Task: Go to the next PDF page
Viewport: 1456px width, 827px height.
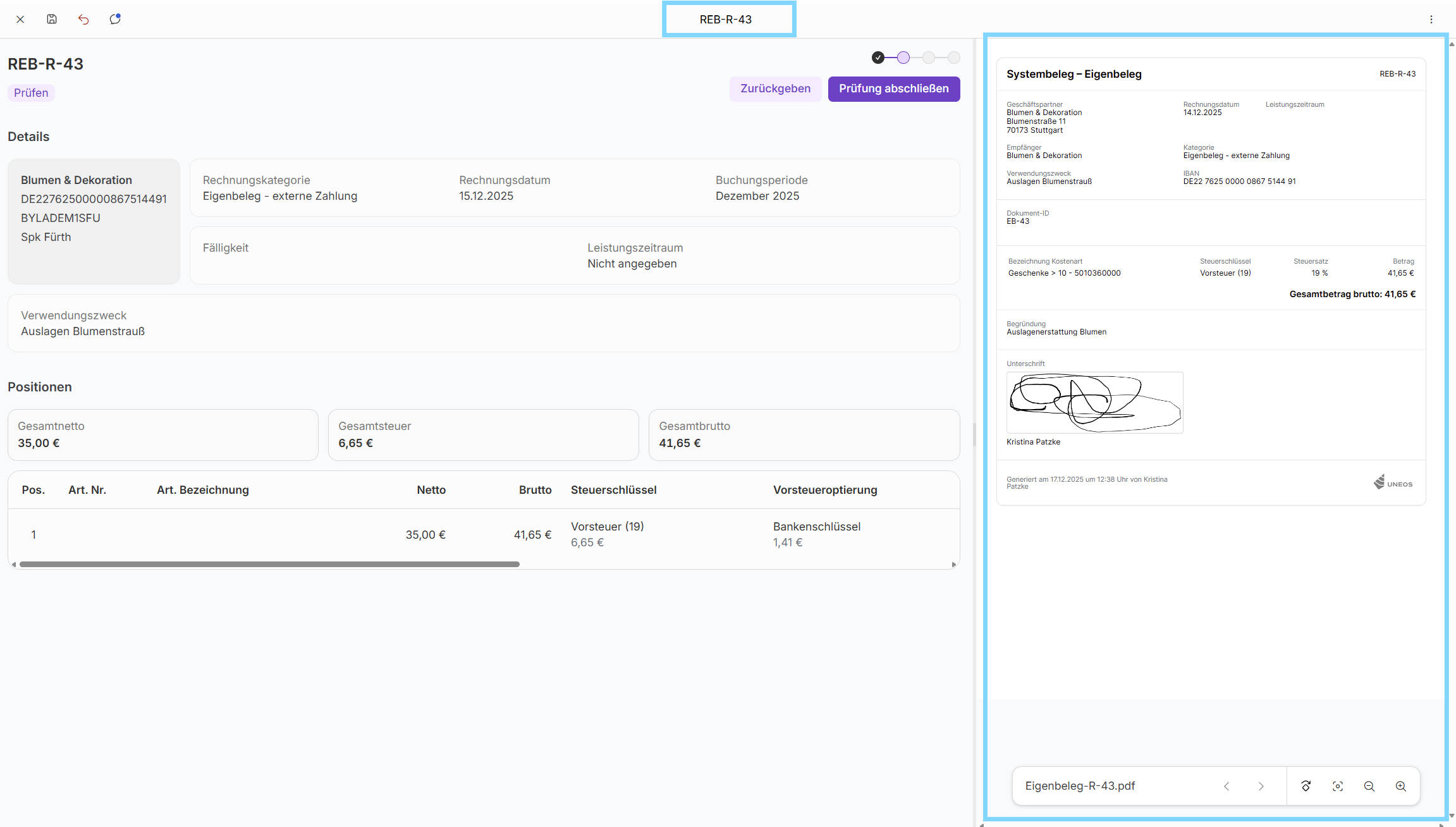Action: 1261,786
